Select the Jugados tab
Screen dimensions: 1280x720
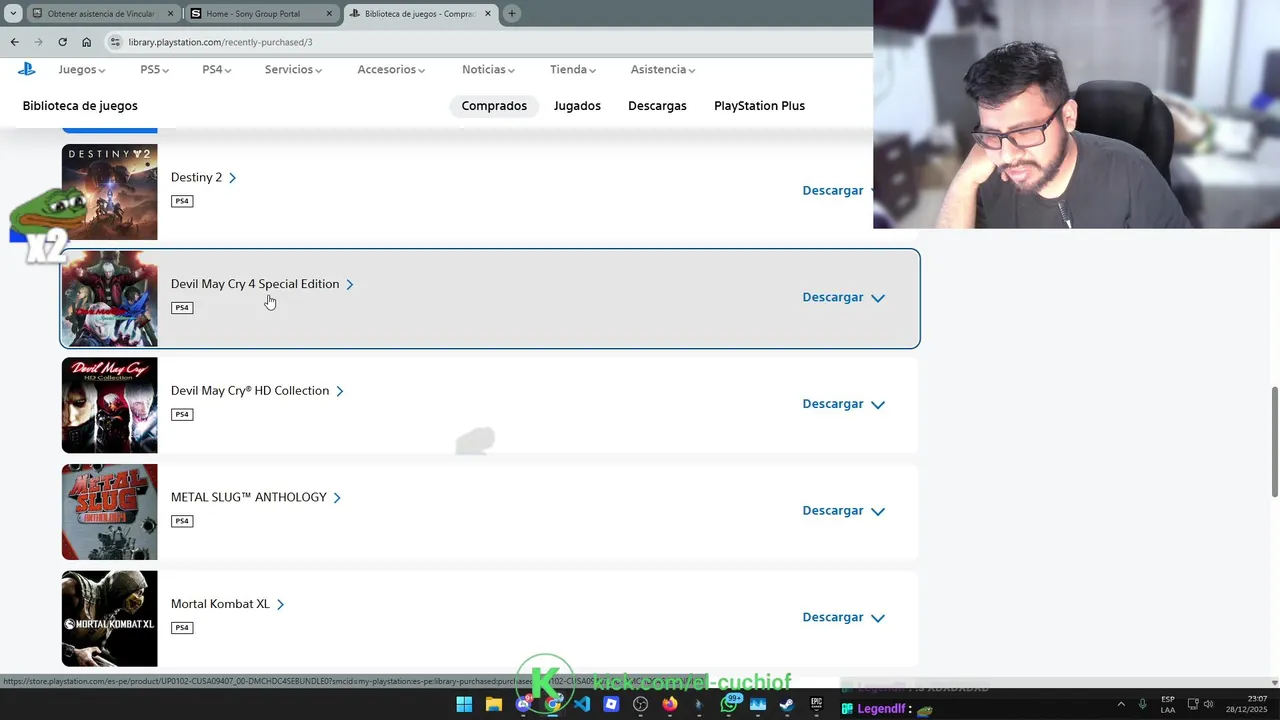point(577,106)
